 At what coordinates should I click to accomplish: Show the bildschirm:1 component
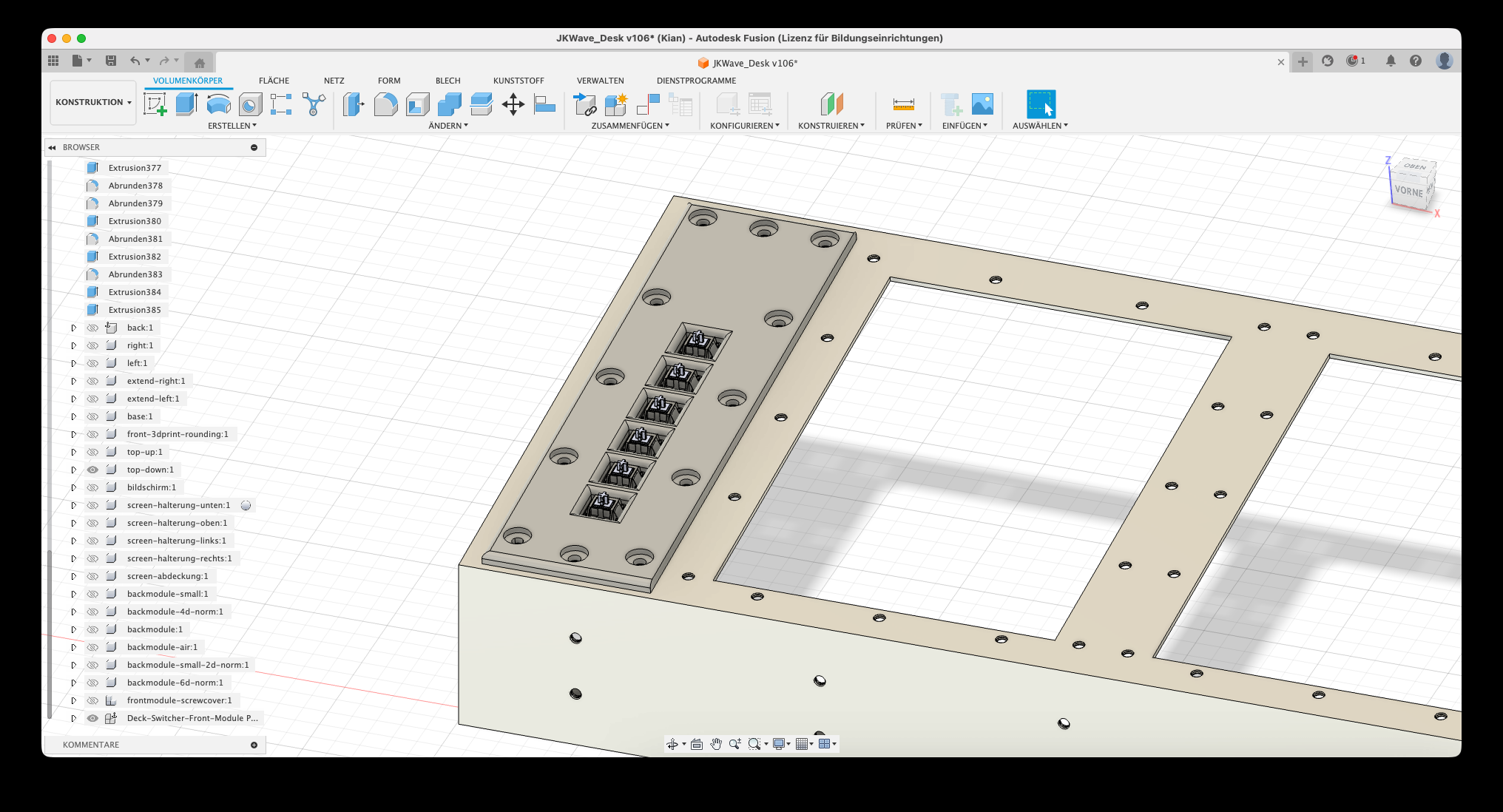pos(92,487)
